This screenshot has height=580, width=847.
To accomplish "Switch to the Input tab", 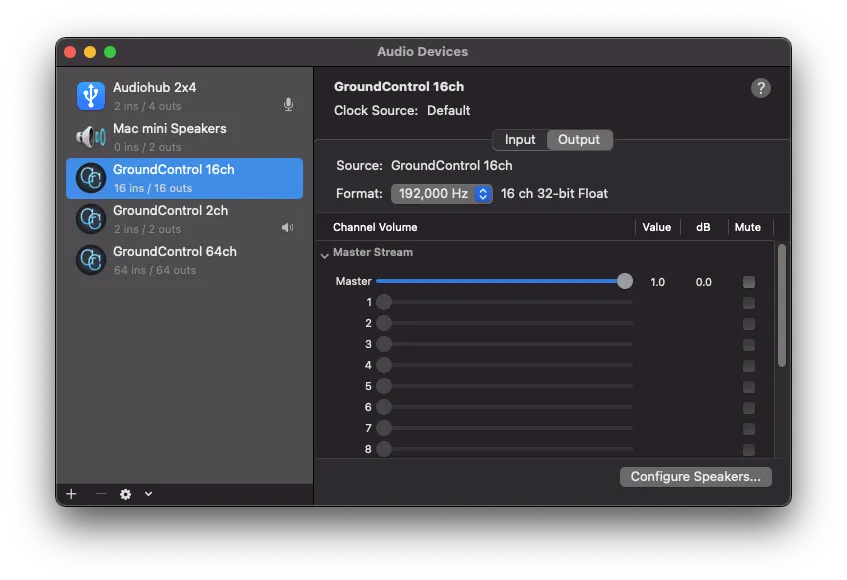I will (520, 140).
